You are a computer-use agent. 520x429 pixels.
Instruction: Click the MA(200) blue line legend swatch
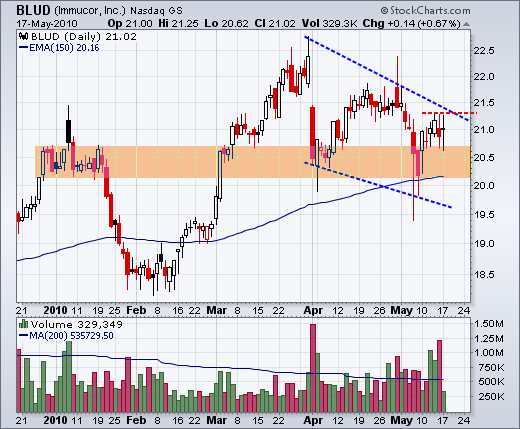click(23, 335)
